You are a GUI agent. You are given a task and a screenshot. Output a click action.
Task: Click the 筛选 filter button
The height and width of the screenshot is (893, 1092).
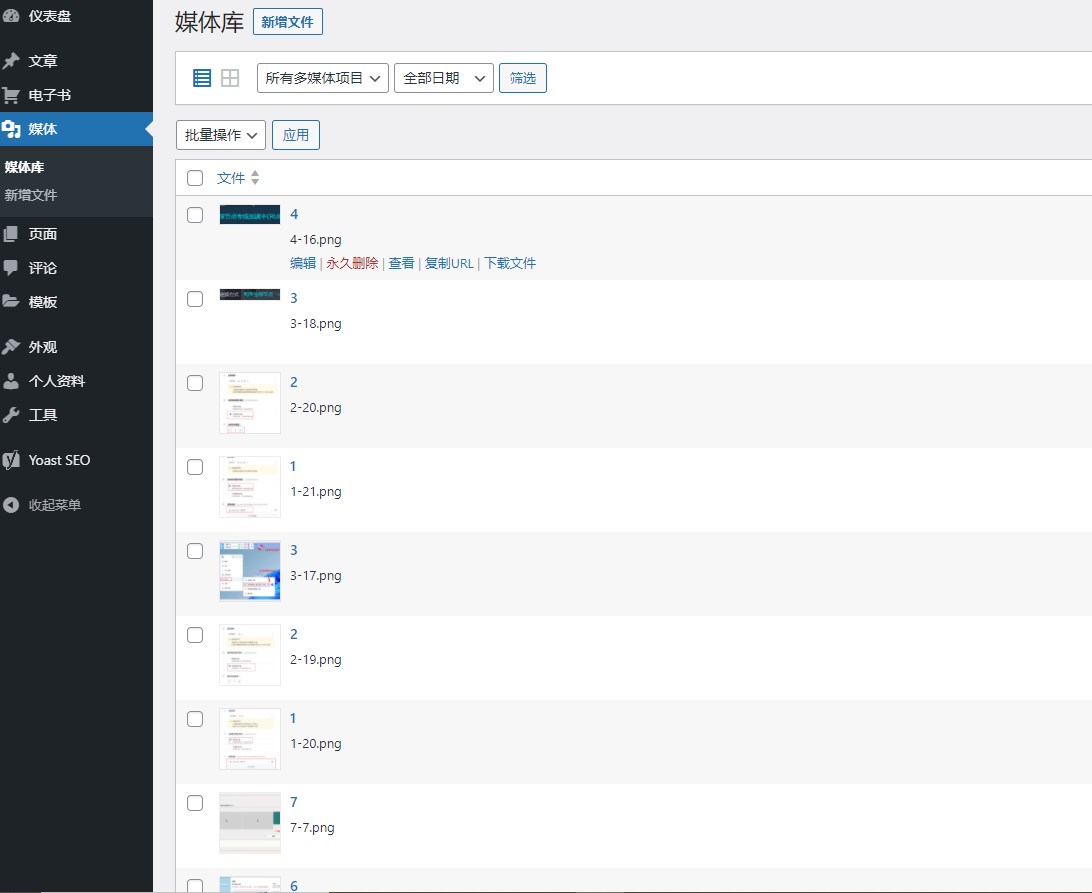(x=523, y=78)
